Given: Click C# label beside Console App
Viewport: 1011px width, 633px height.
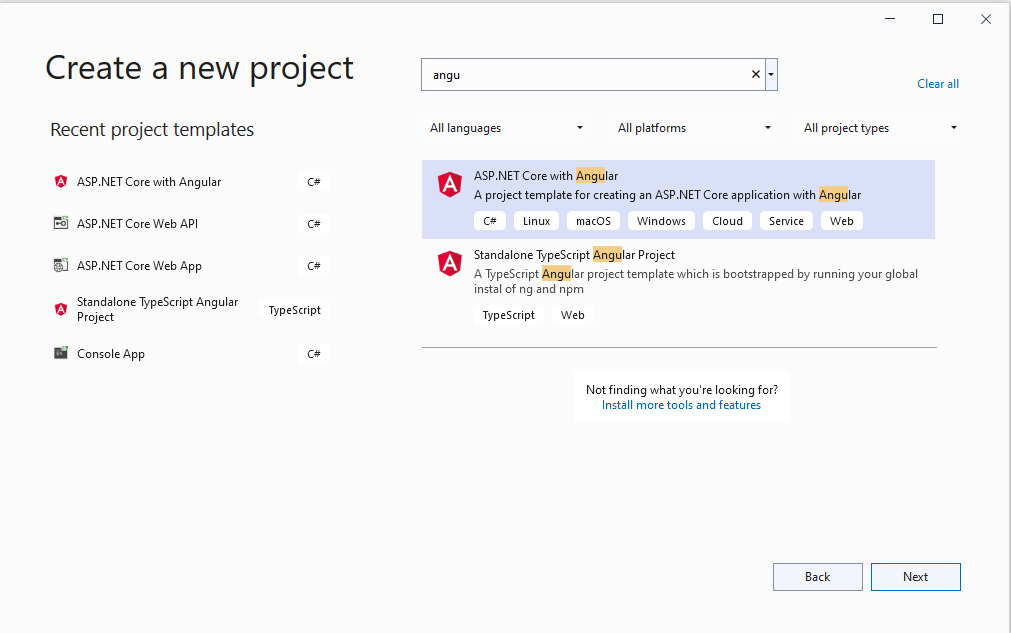Looking at the screenshot, I should pyautogui.click(x=314, y=354).
